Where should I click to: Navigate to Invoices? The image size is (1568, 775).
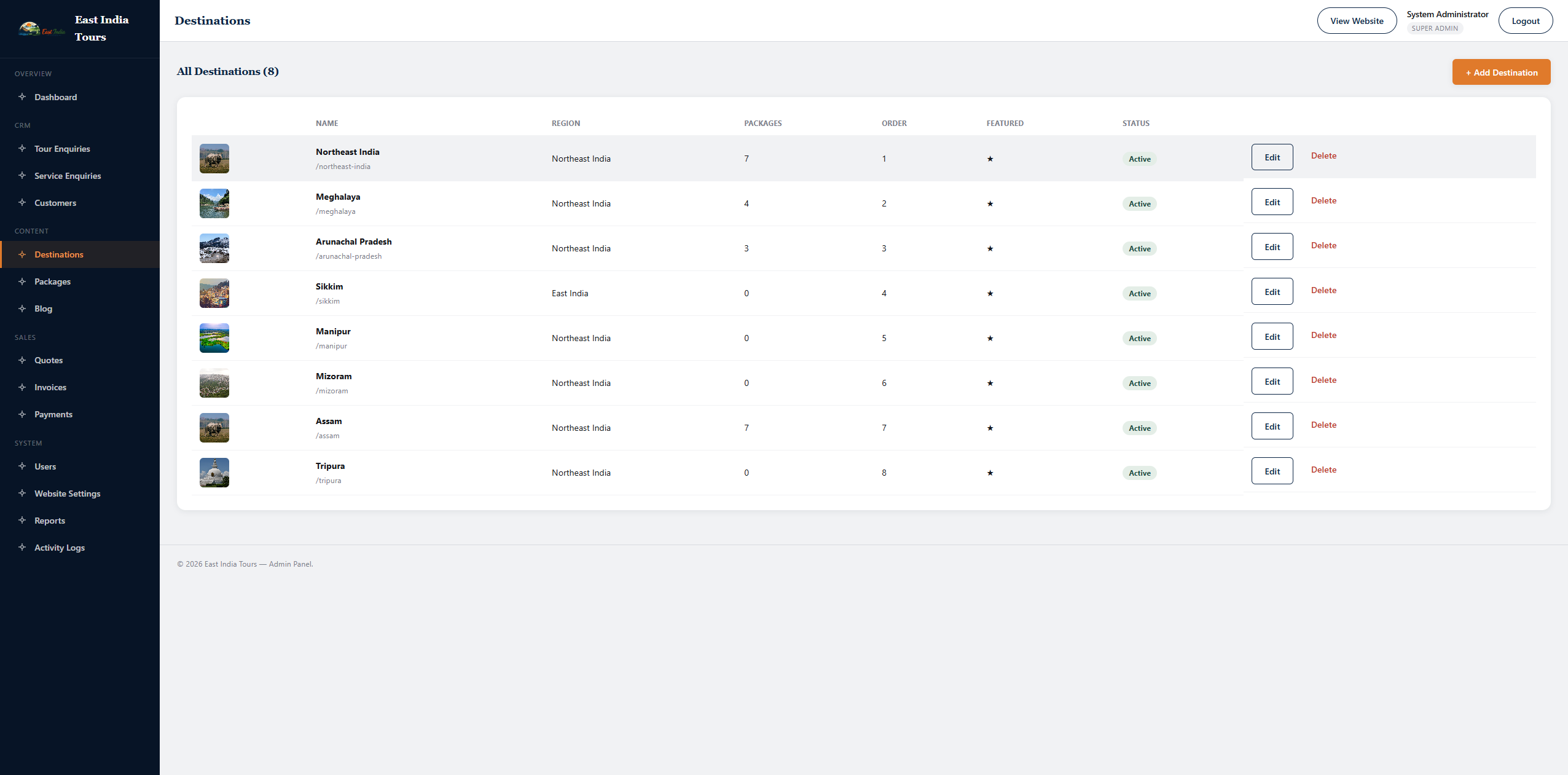coord(80,387)
